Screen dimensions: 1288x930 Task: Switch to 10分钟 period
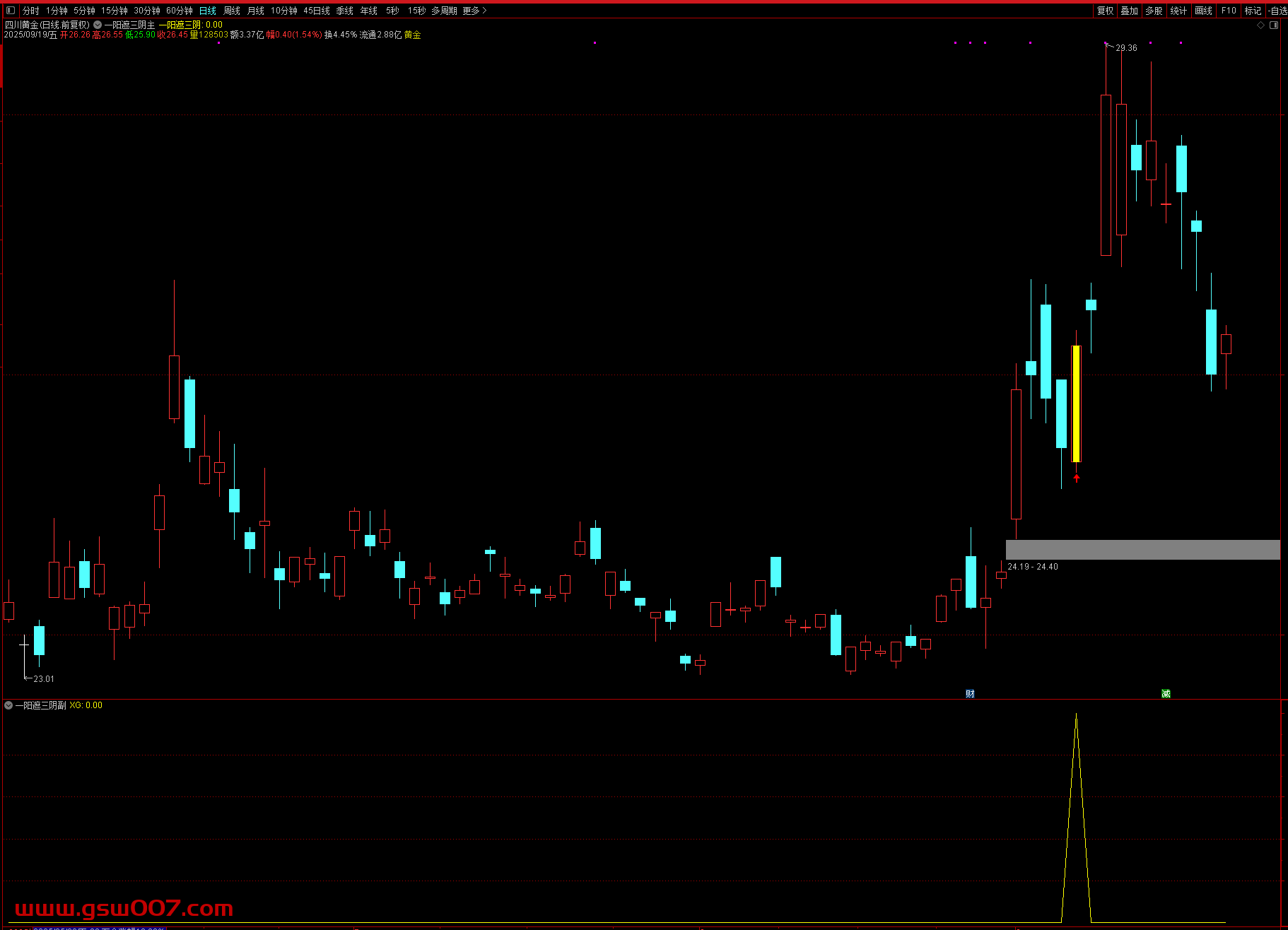tap(284, 11)
